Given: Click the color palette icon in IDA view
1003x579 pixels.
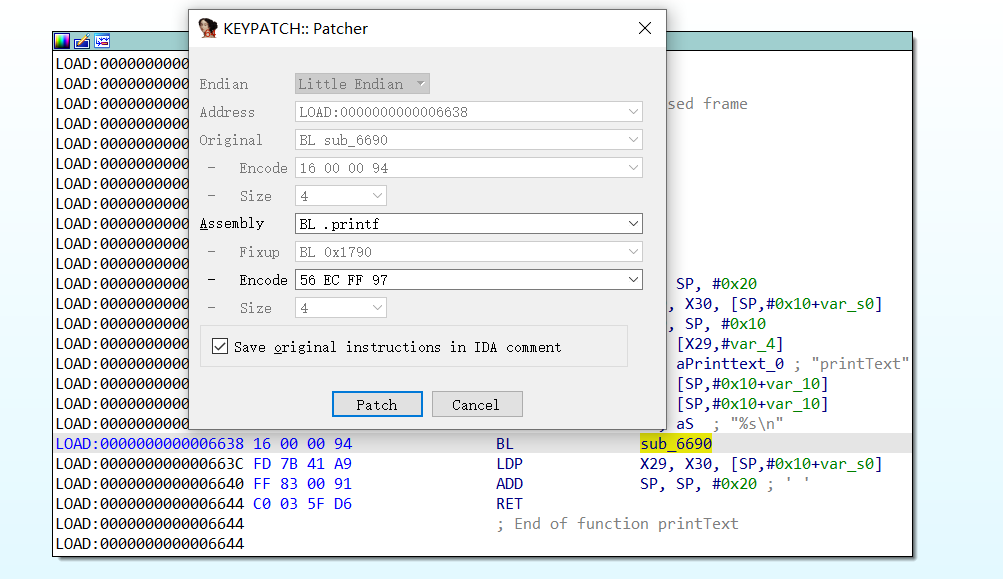Looking at the screenshot, I should tap(62, 41).
